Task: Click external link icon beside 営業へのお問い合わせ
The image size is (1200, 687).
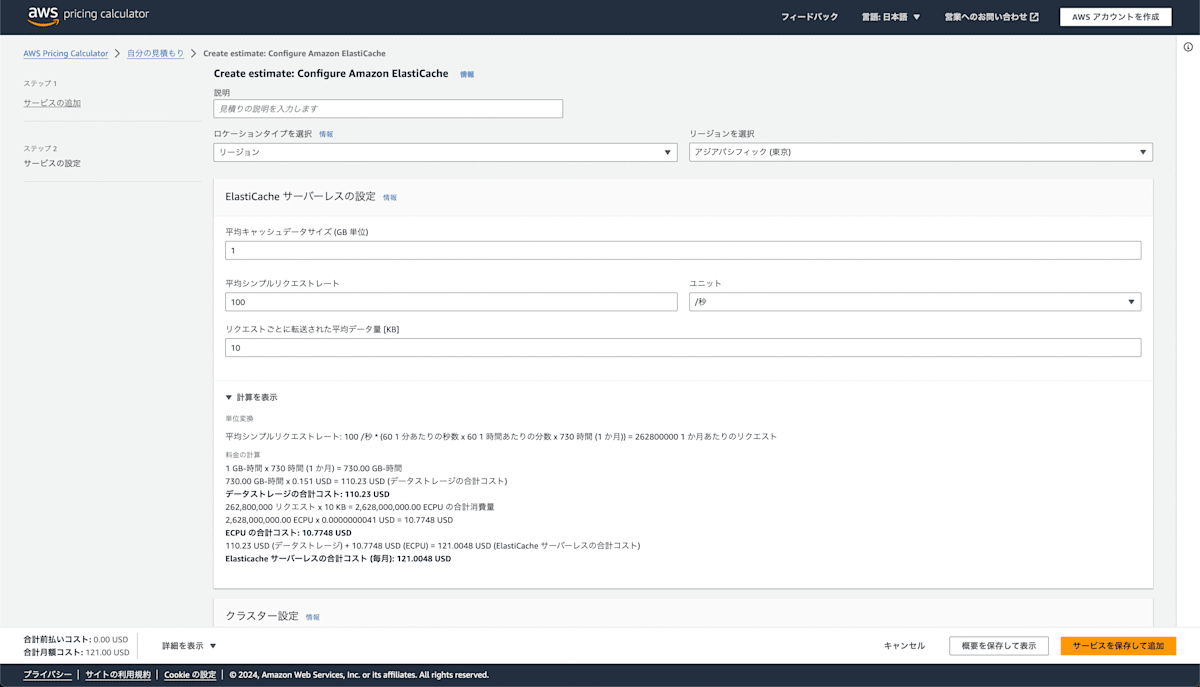Action: 1034,17
